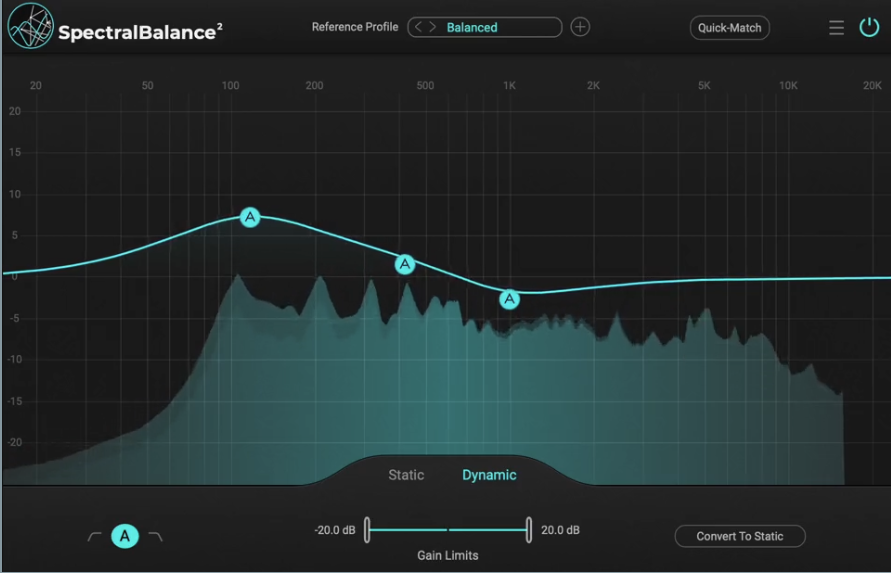Click the 20K frequency axis label
Viewport: 891px width, 573px height.
pyautogui.click(x=872, y=85)
